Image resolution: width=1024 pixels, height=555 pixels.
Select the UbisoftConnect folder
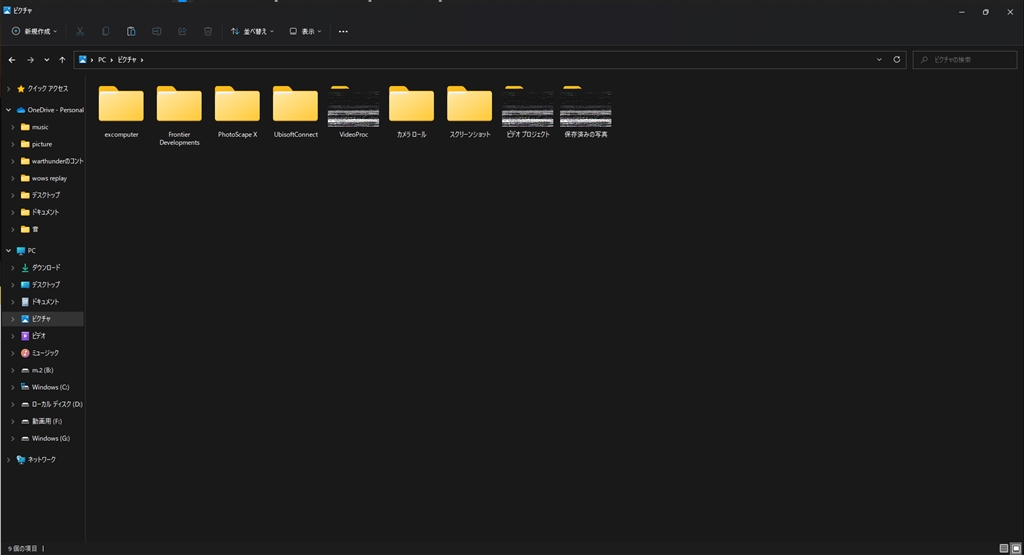[x=295, y=112]
